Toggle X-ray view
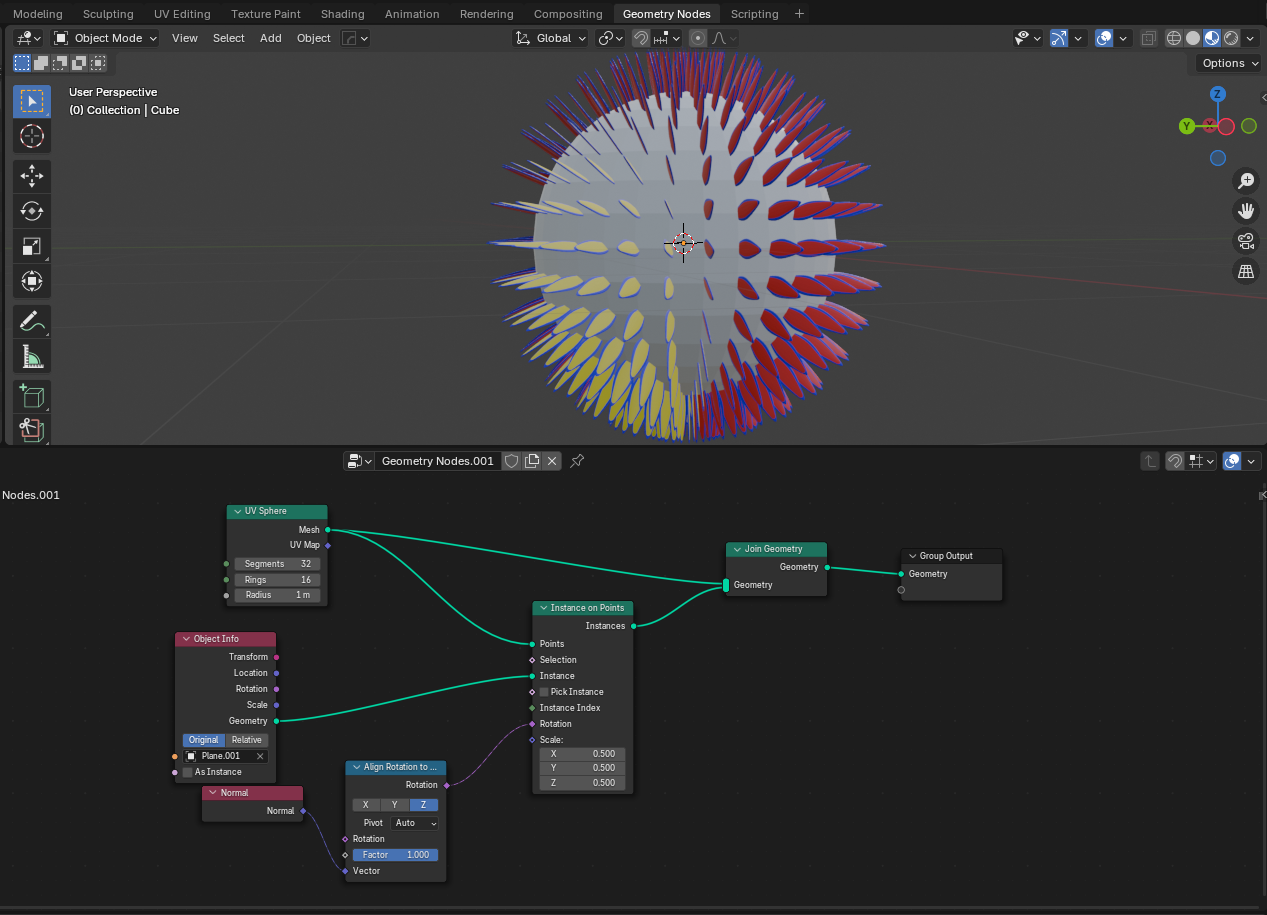1267x915 pixels. (1149, 38)
